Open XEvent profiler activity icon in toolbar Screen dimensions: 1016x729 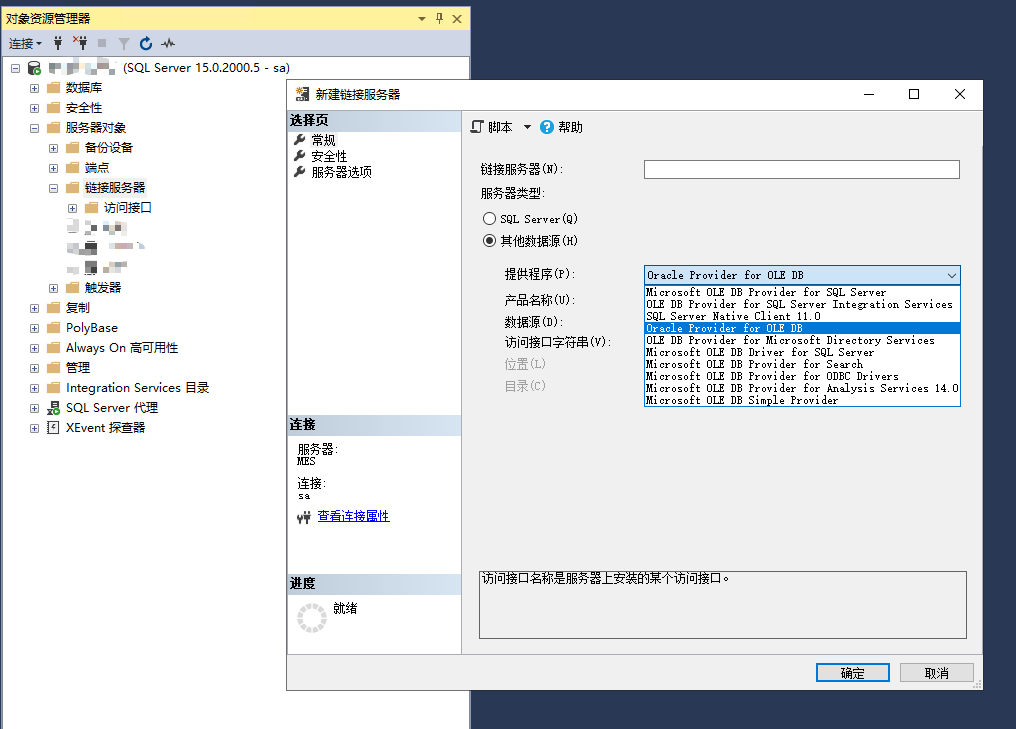tap(169, 43)
